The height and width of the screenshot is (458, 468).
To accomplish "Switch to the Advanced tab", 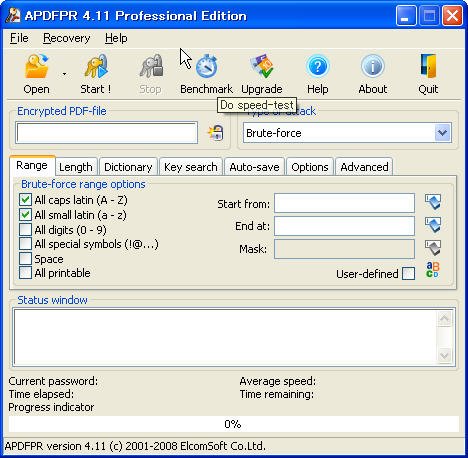I will [364, 167].
